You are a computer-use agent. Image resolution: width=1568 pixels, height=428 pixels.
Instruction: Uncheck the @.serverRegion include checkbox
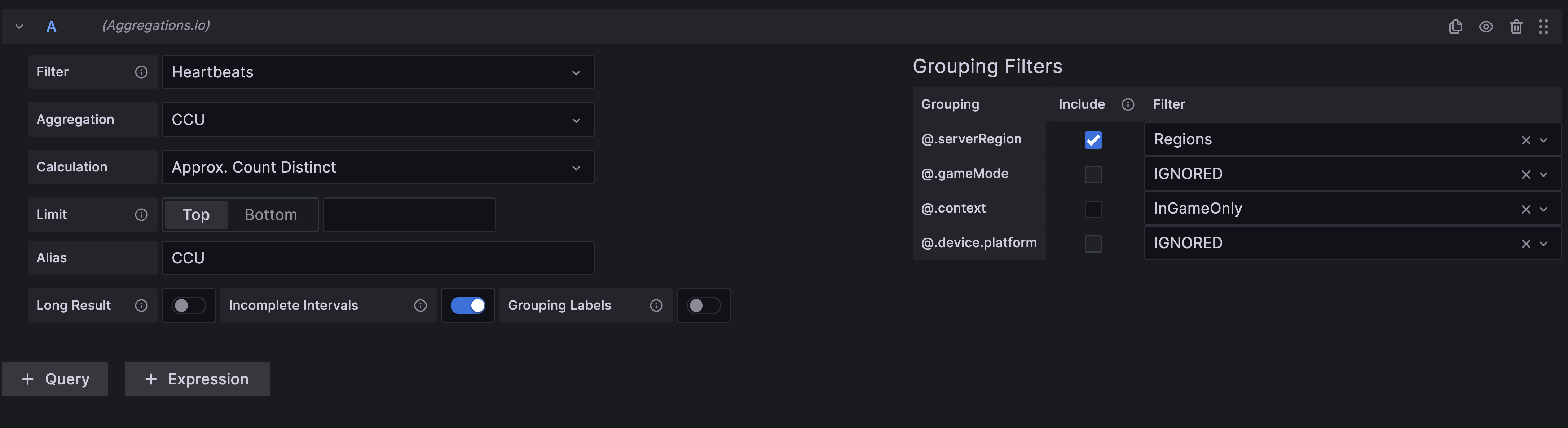[1093, 140]
